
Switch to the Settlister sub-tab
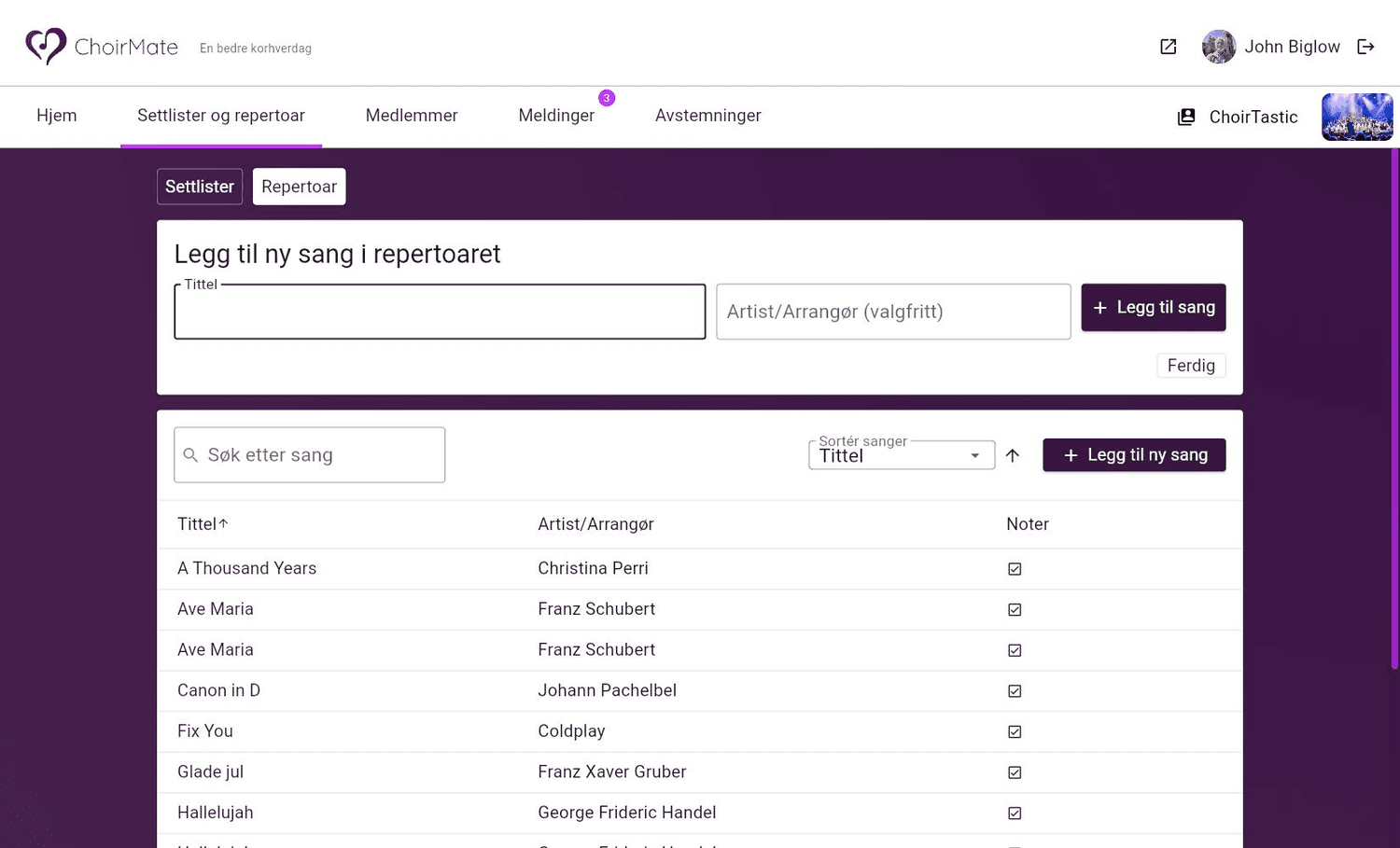click(200, 187)
